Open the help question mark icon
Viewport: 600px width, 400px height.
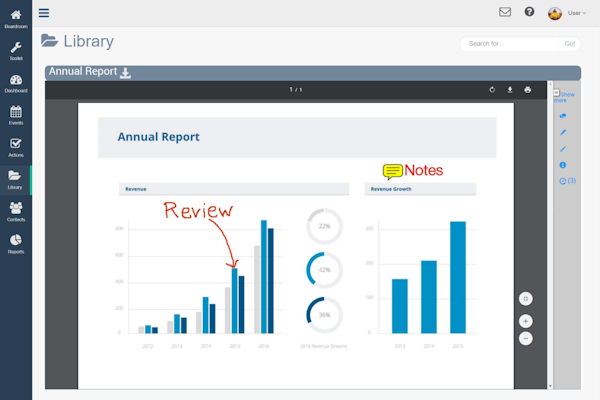click(x=529, y=13)
